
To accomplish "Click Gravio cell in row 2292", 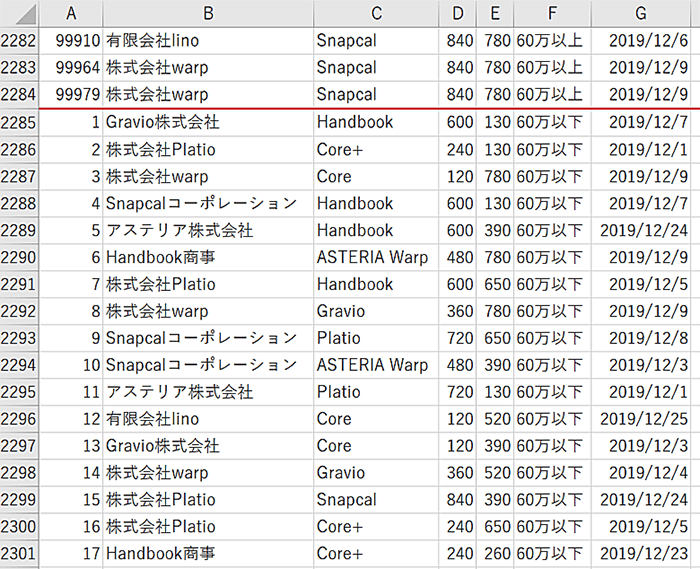I will click(376, 311).
